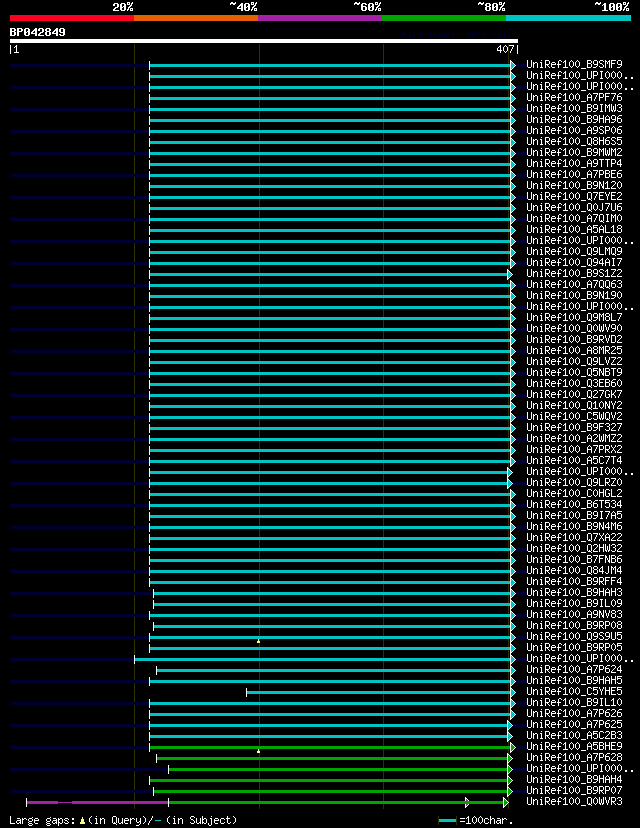Viewport: 640px width, 828px height.
Task: Click the UniRef100_A7QIM0 entry
Action: 574,219
